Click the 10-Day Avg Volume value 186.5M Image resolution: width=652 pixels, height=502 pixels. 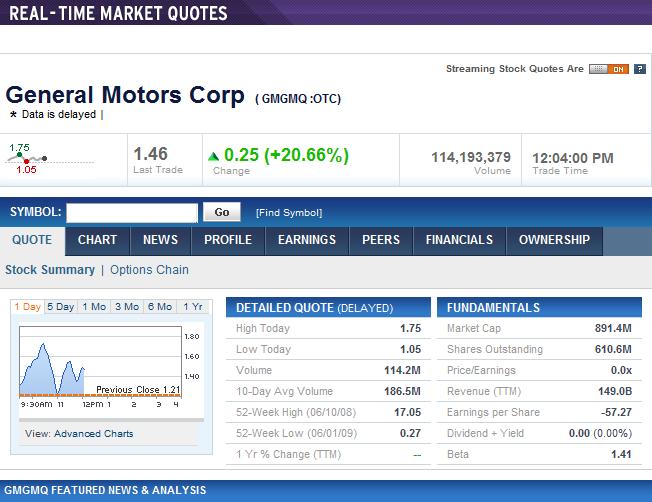(x=403, y=391)
